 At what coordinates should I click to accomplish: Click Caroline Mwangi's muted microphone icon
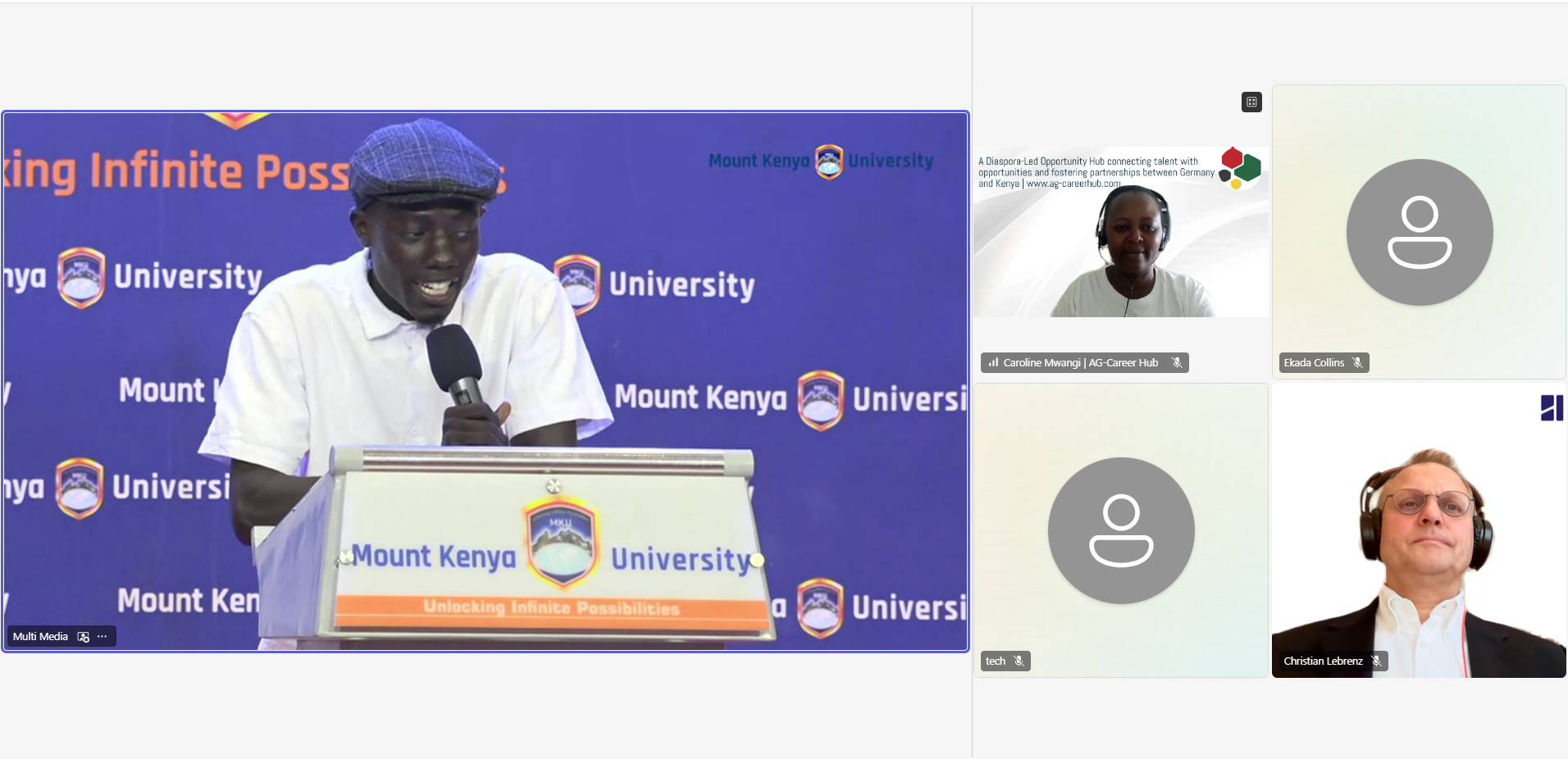[1177, 363]
